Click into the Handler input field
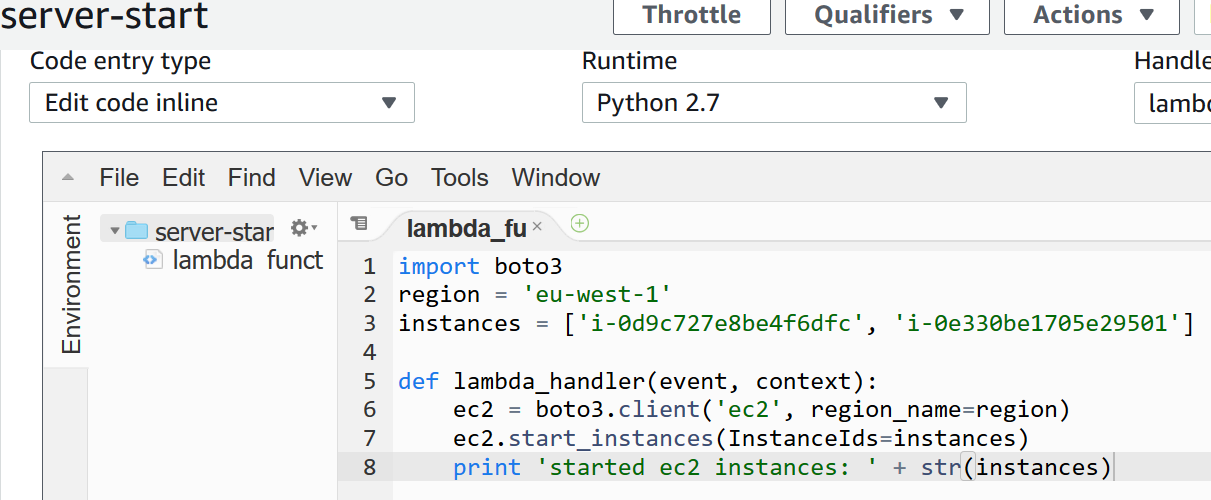The height and width of the screenshot is (500, 1211). 1172,103
